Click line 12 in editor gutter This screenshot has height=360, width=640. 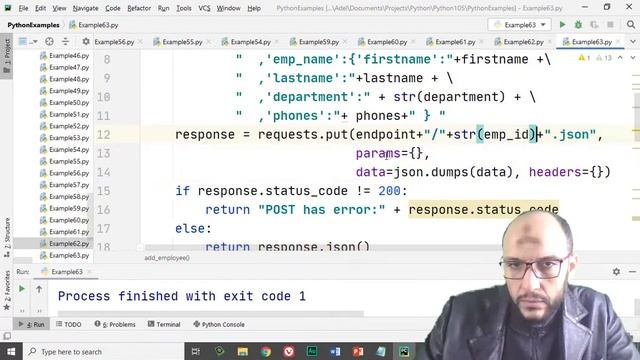click(104, 135)
